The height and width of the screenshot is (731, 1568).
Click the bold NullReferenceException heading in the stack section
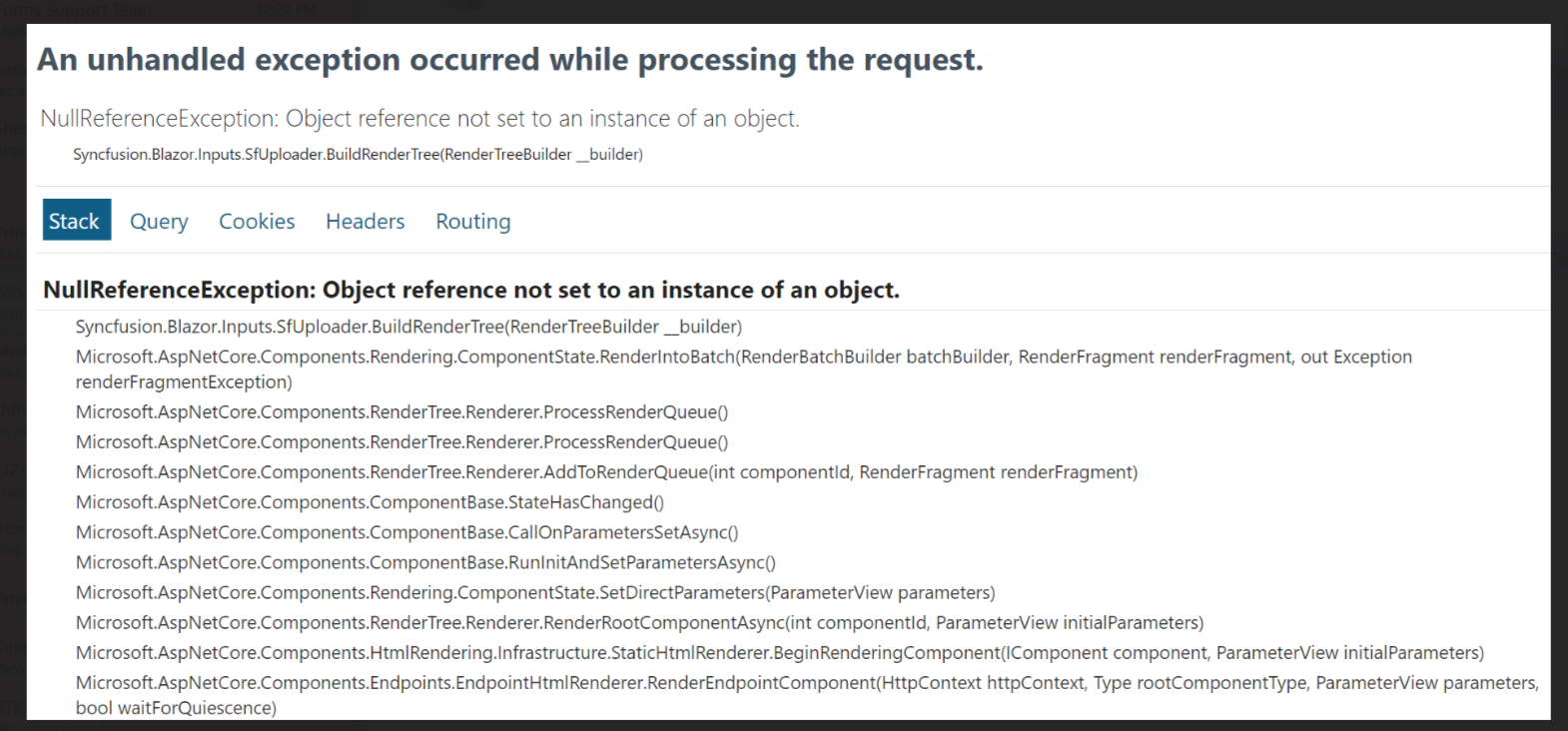point(470,290)
